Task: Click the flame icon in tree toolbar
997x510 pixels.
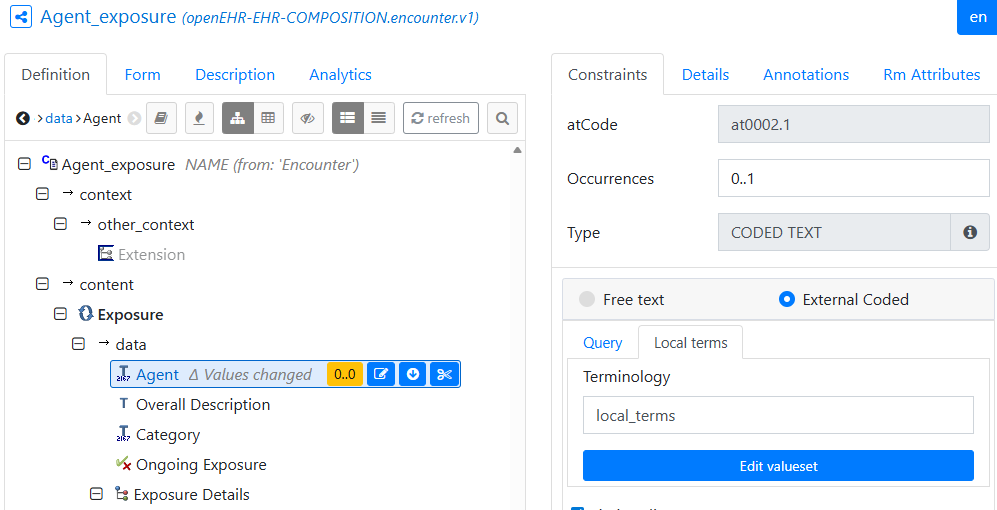Action: click(x=199, y=118)
